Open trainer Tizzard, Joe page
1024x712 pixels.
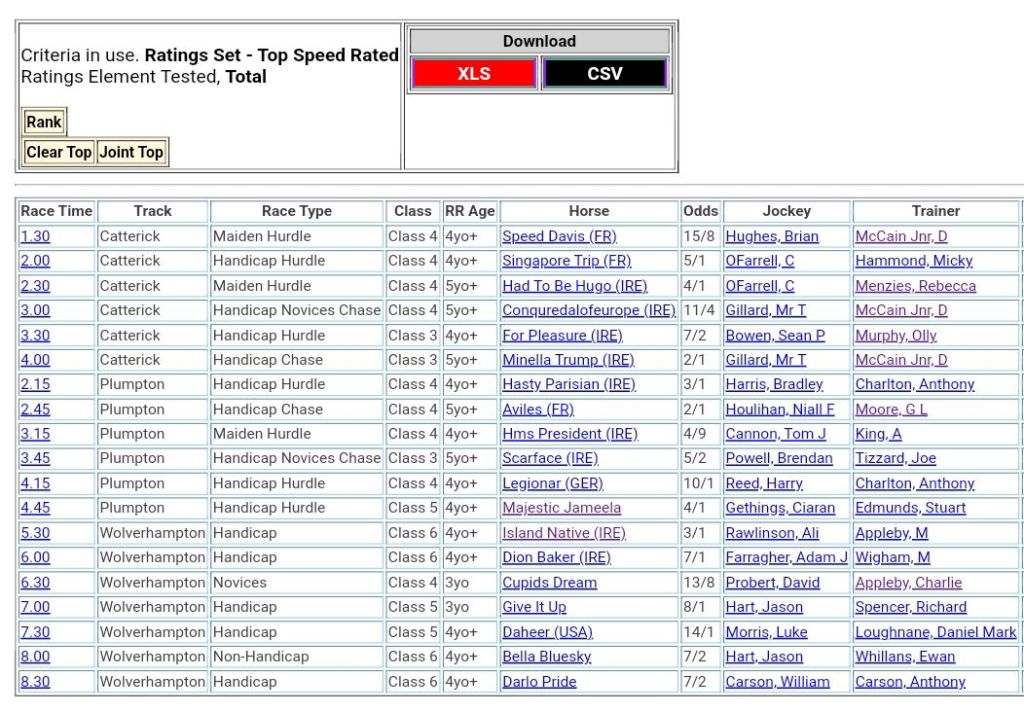pyautogui.click(x=895, y=459)
